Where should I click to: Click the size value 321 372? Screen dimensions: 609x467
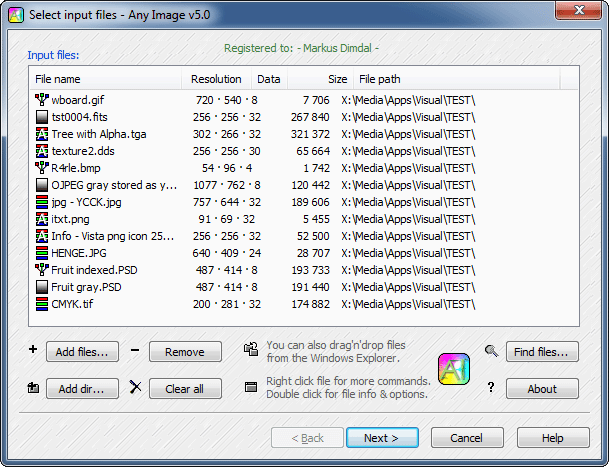coord(310,134)
